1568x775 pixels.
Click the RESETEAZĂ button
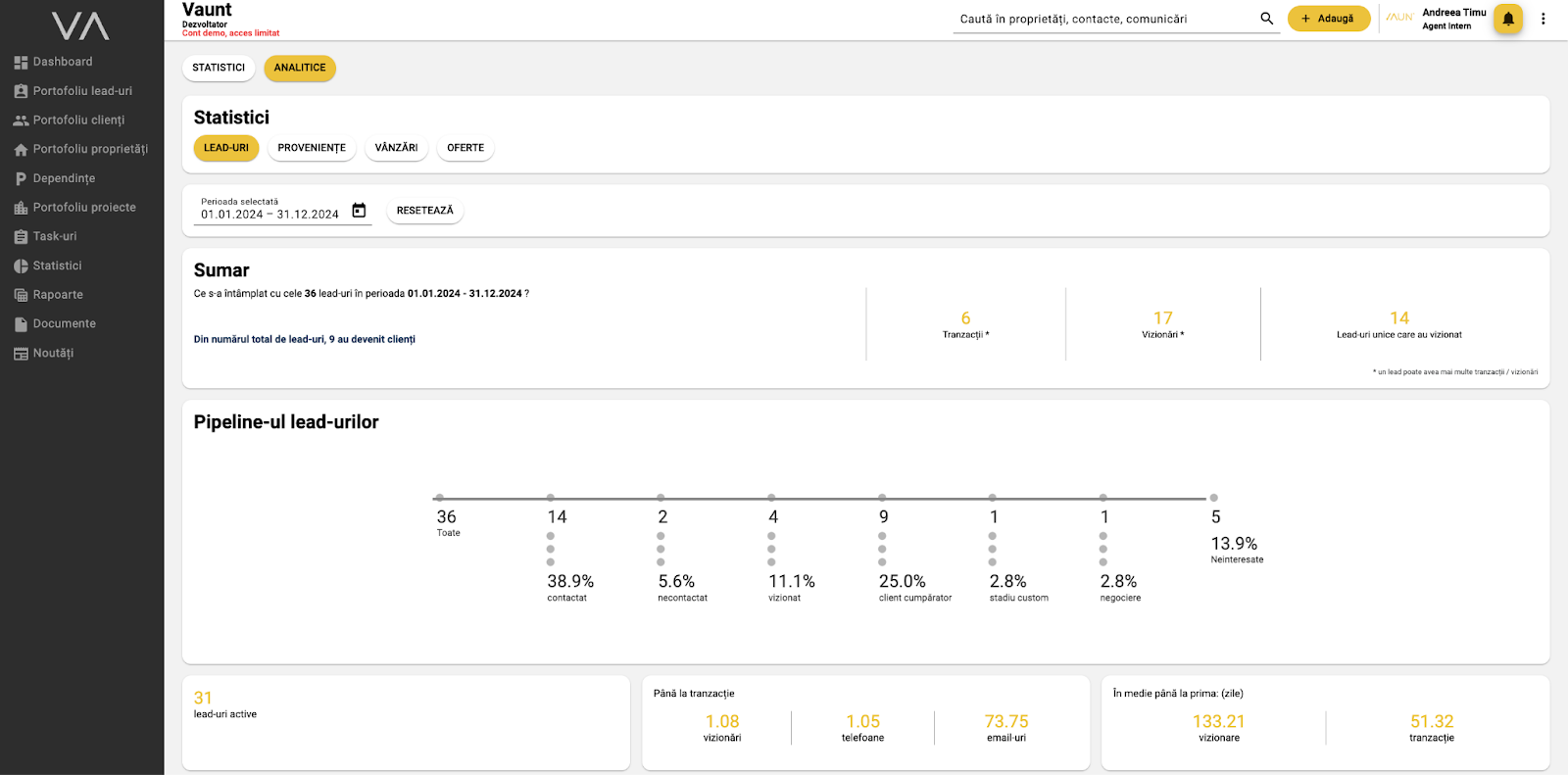click(425, 211)
